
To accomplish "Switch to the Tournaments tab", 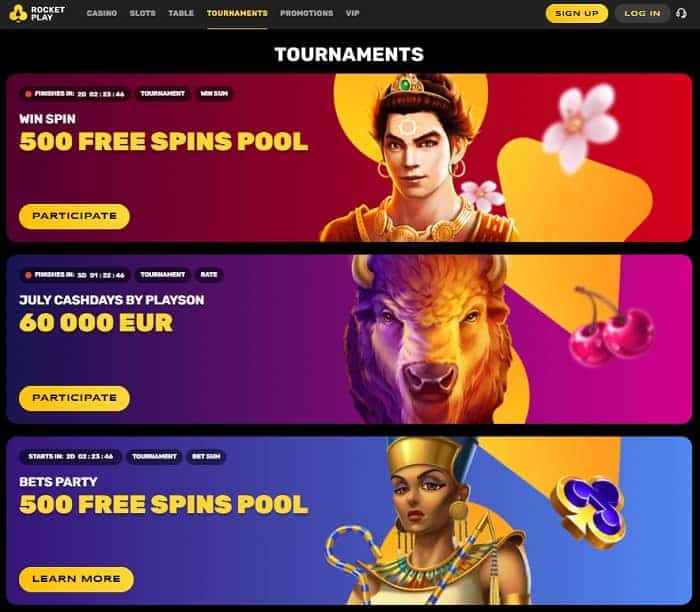I will click(237, 13).
